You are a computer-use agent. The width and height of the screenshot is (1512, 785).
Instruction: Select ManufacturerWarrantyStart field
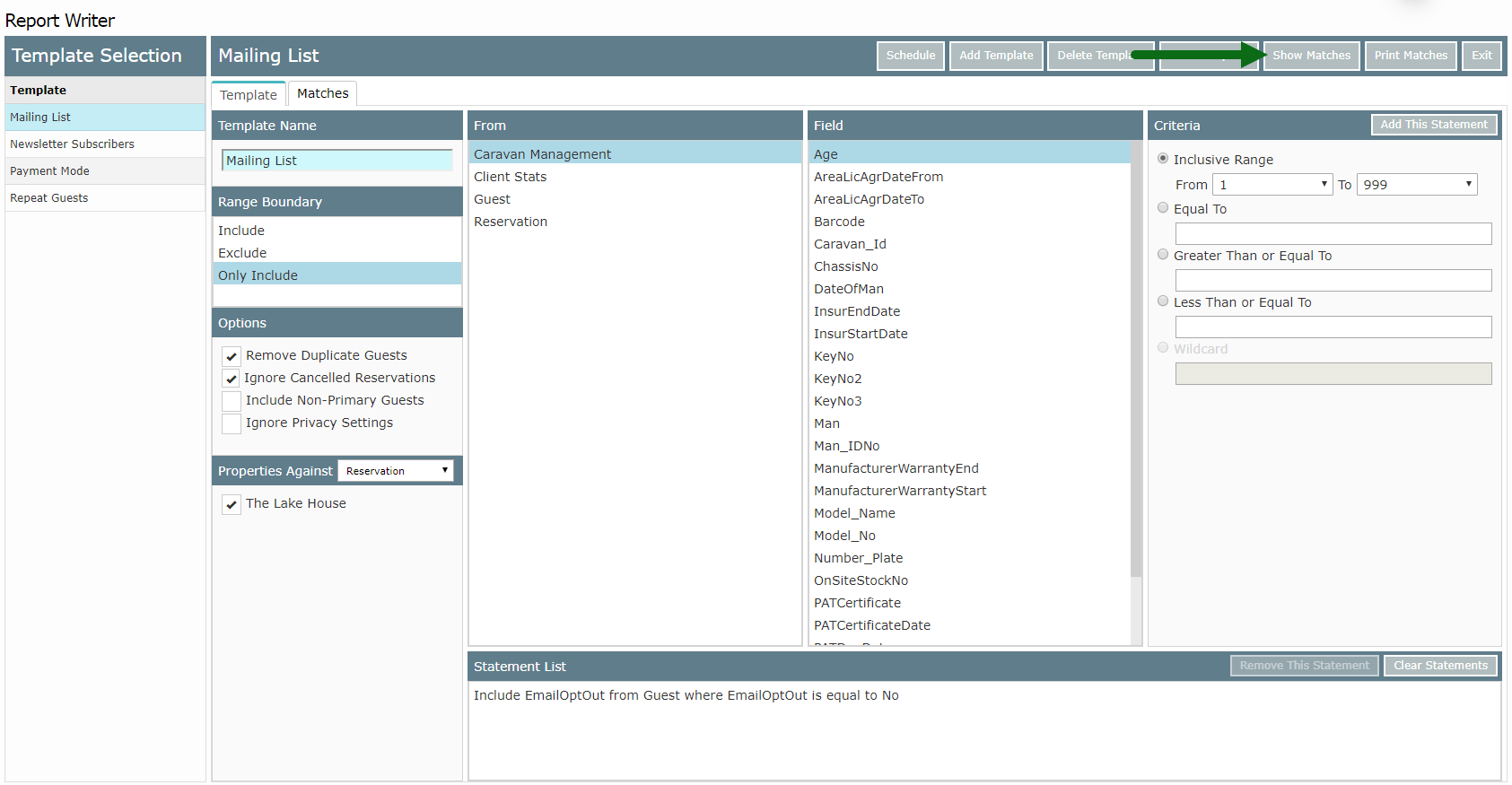tap(969, 491)
